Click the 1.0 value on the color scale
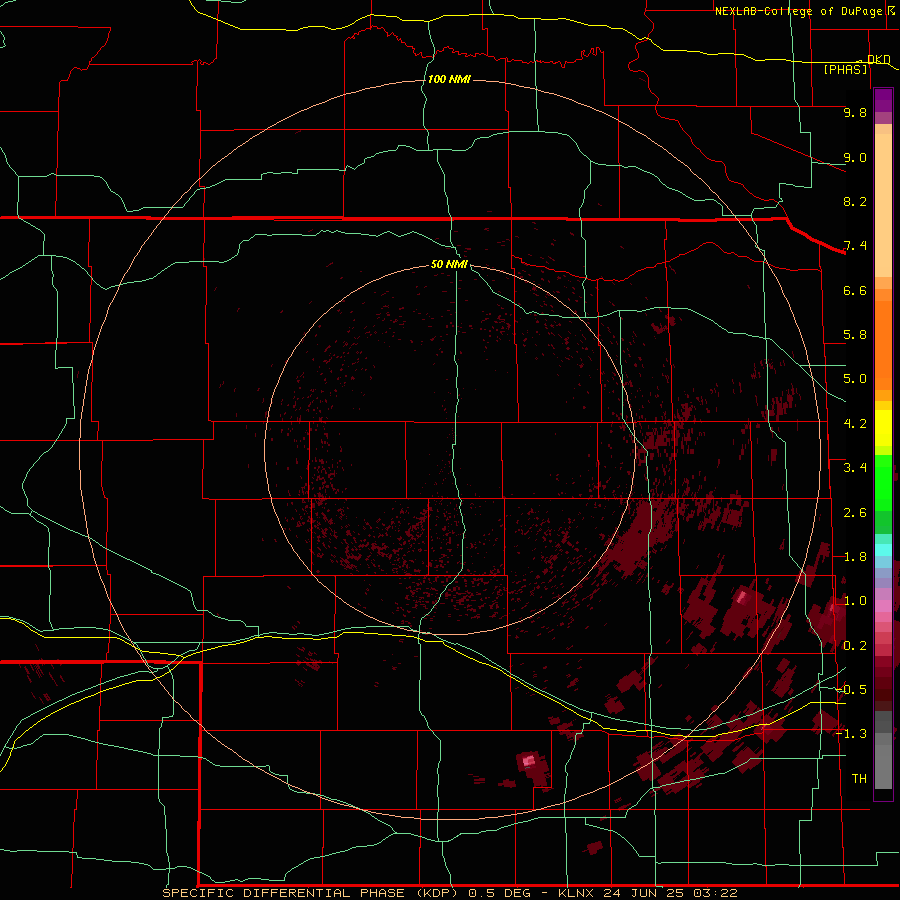The width and height of the screenshot is (900, 900). point(855,601)
